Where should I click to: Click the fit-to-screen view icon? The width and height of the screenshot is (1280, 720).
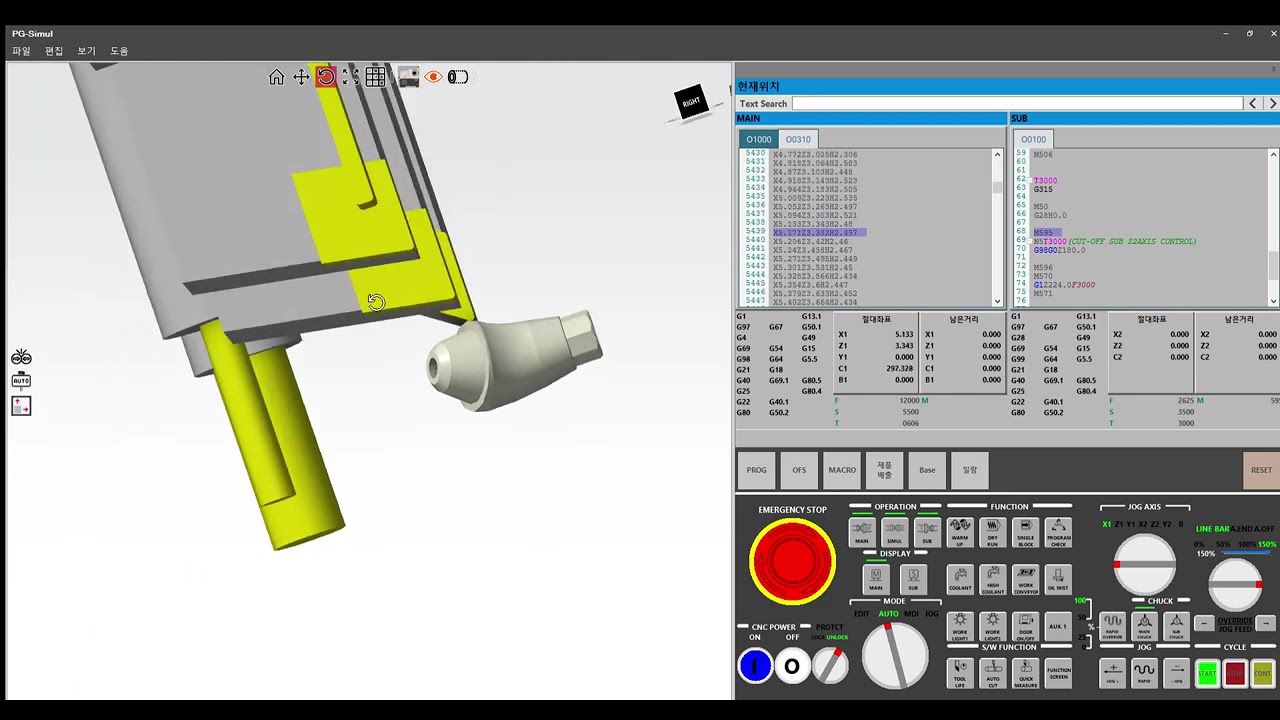pyautogui.click(x=350, y=77)
